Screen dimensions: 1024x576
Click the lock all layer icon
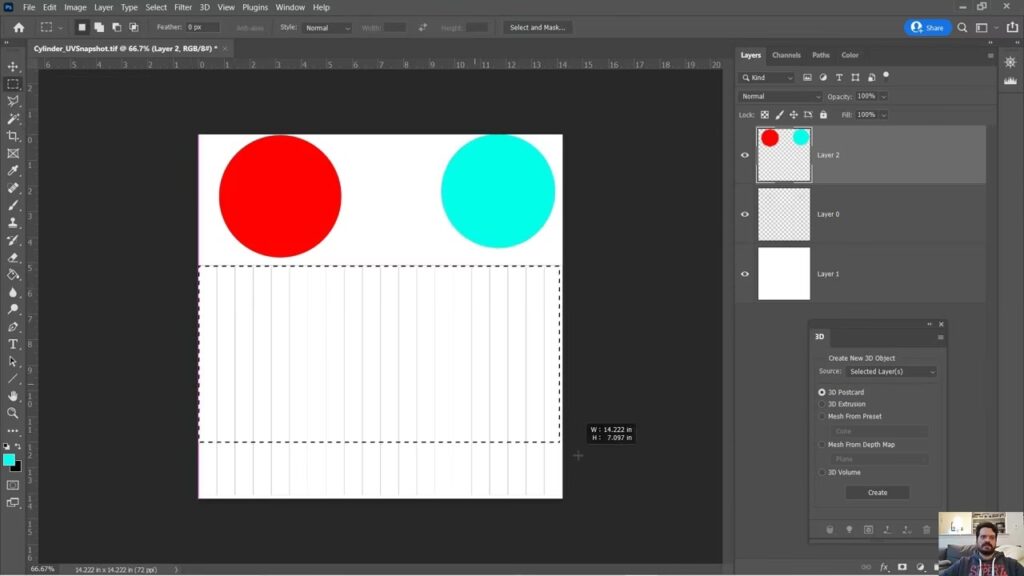tap(820, 115)
